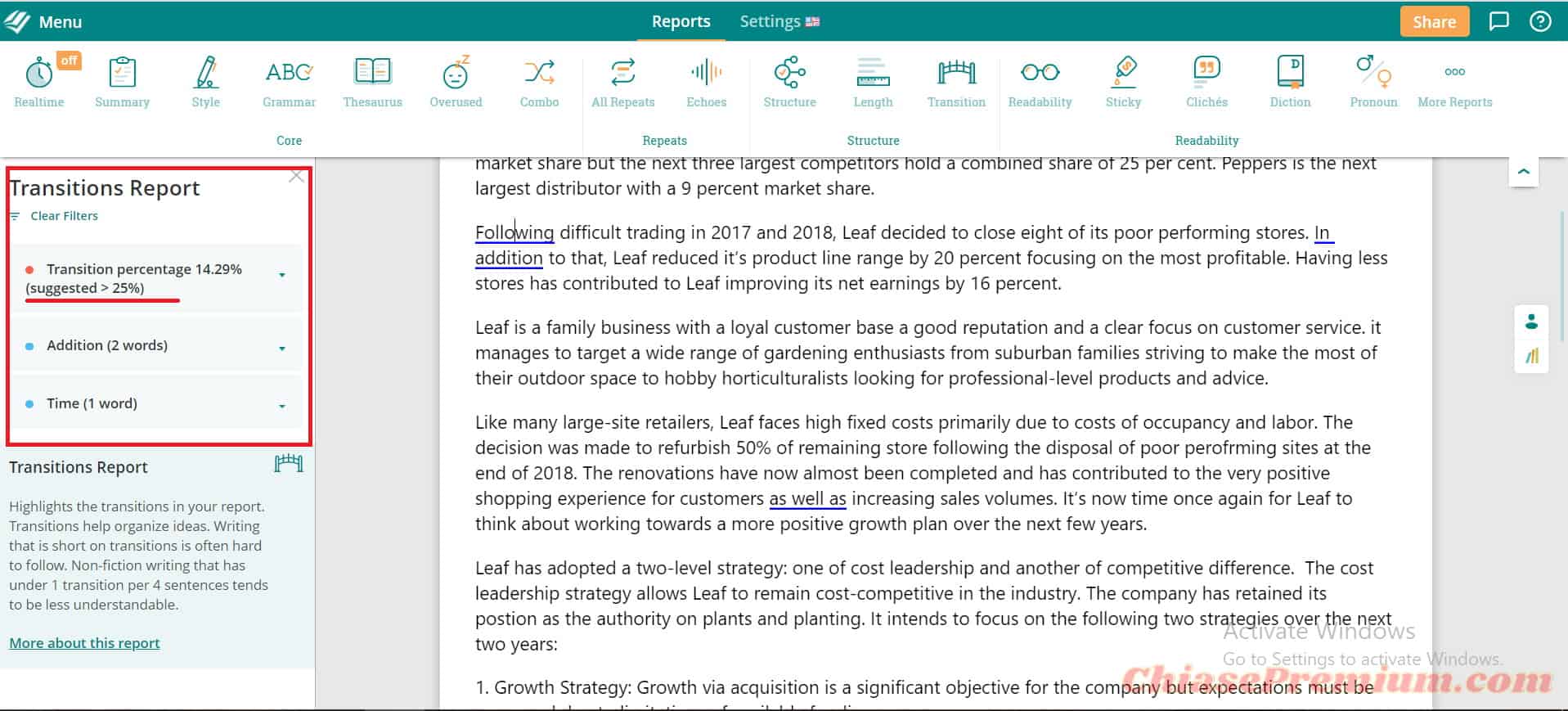
Task: Collapse the toolbar with the up chevron
Action: pyautogui.click(x=1523, y=172)
